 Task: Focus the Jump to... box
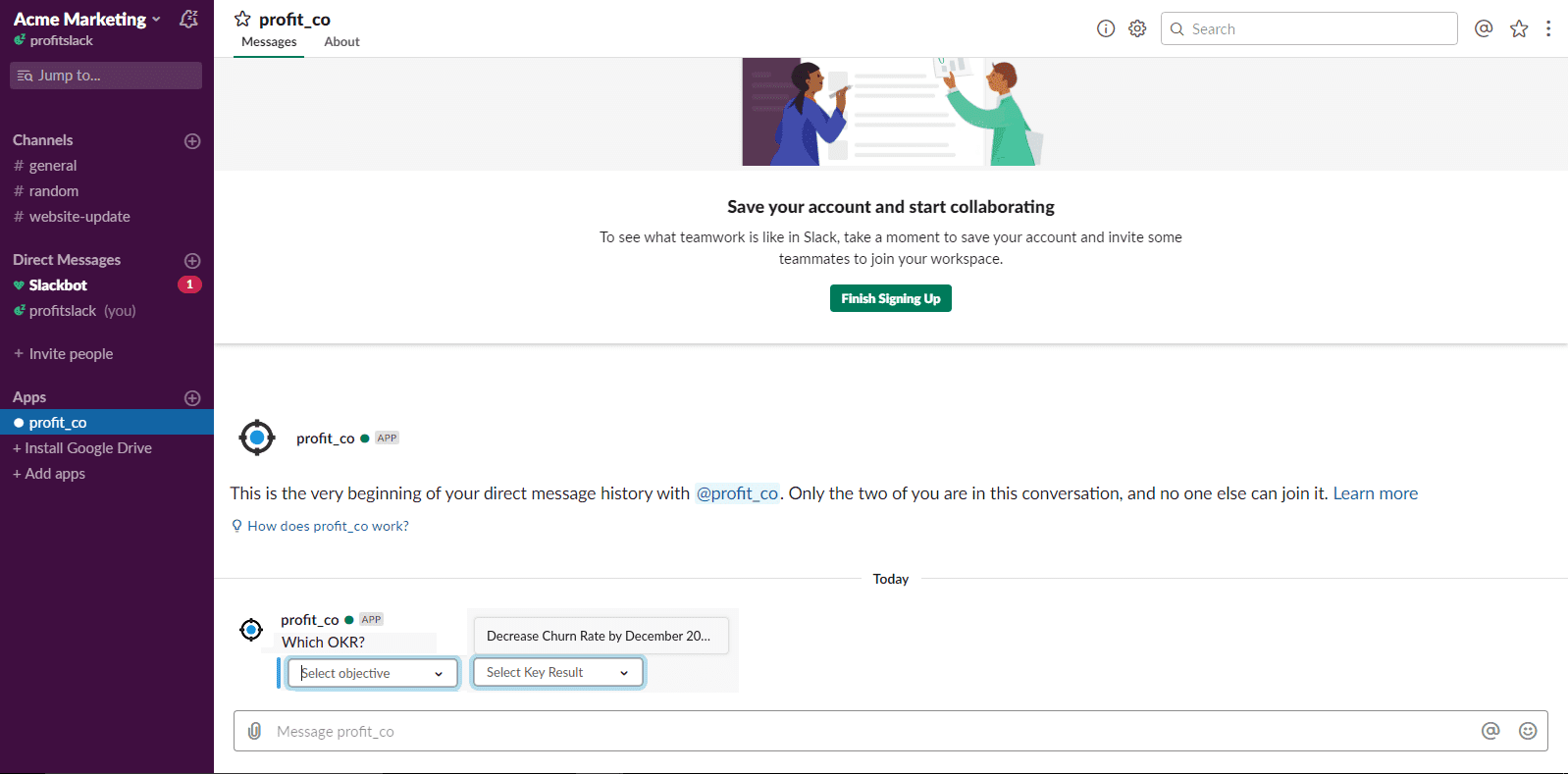click(106, 76)
